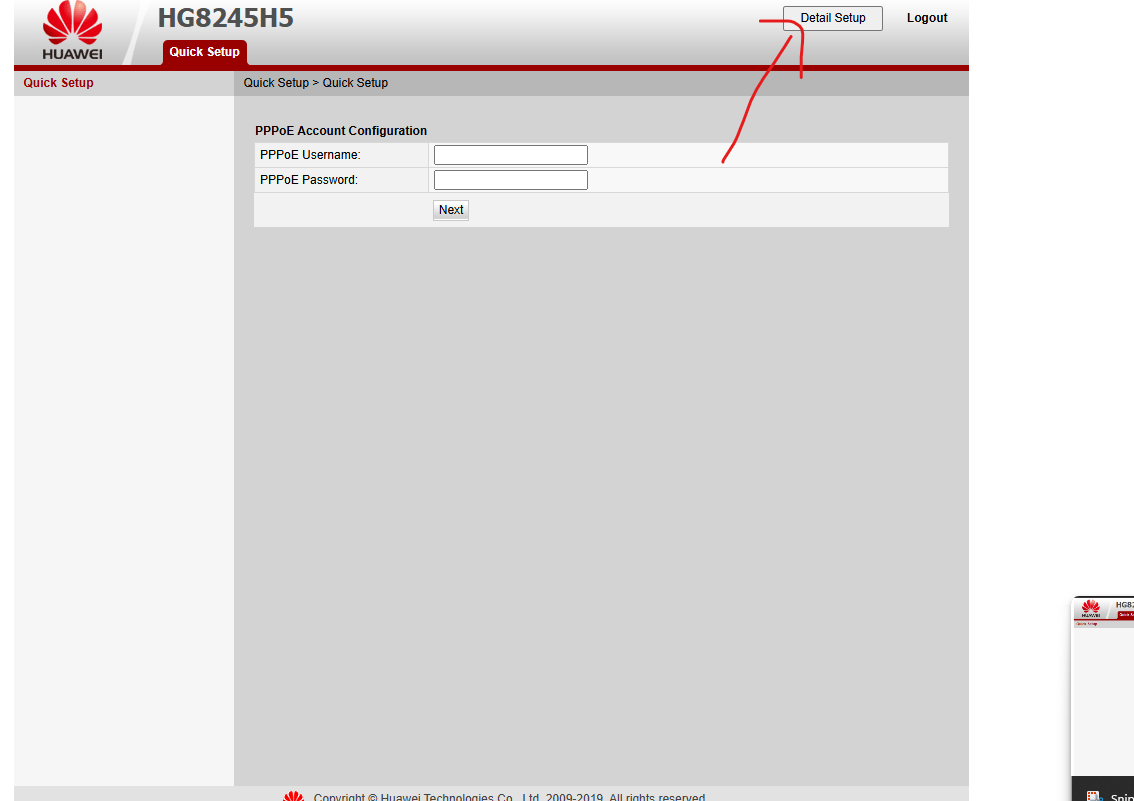Log out using the Logout link
Screen dimensions: 1134x801
tap(926, 18)
